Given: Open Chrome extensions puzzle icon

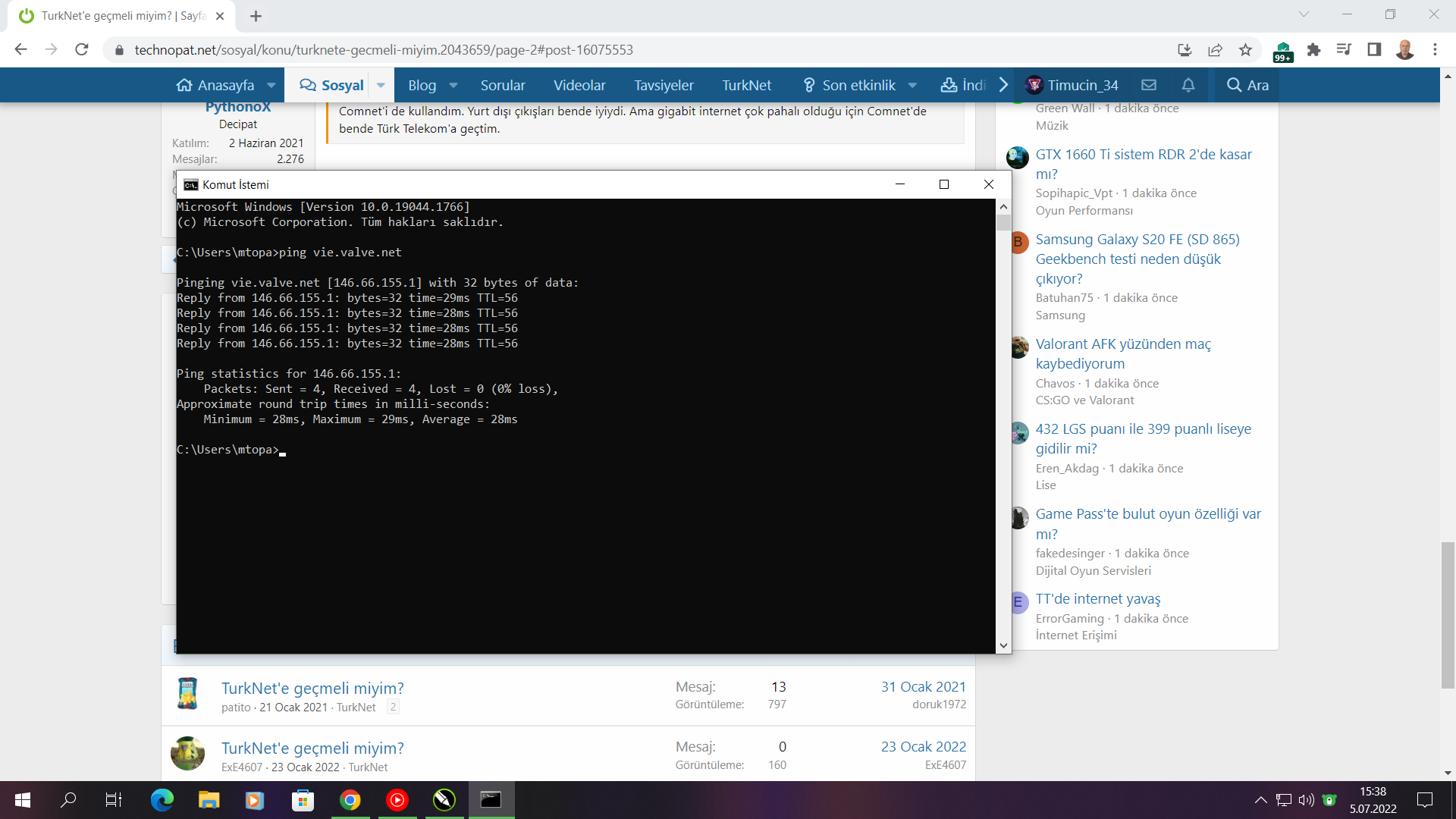Looking at the screenshot, I should (1313, 50).
